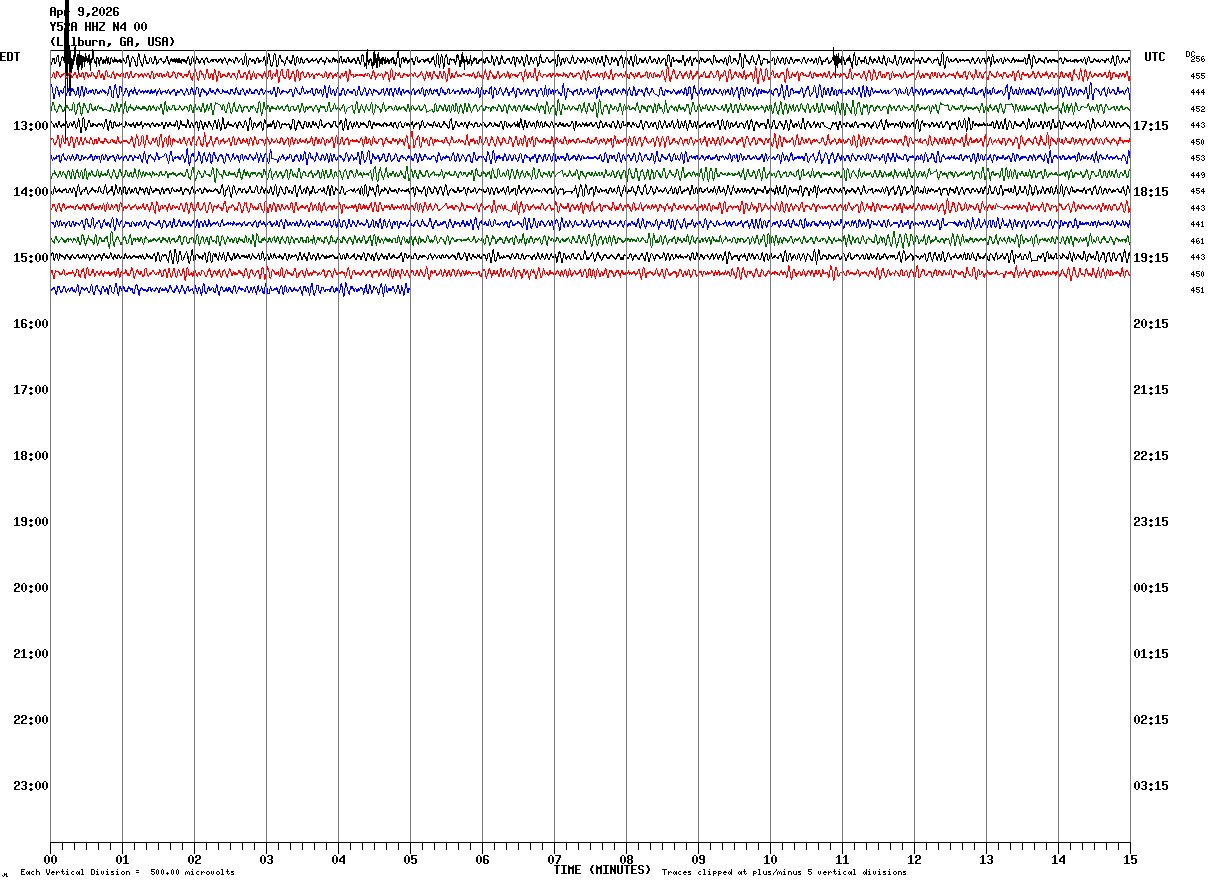Click the DC offset value 454
The height and width of the screenshot is (886, 1210).
click(x=1197, y=191)
